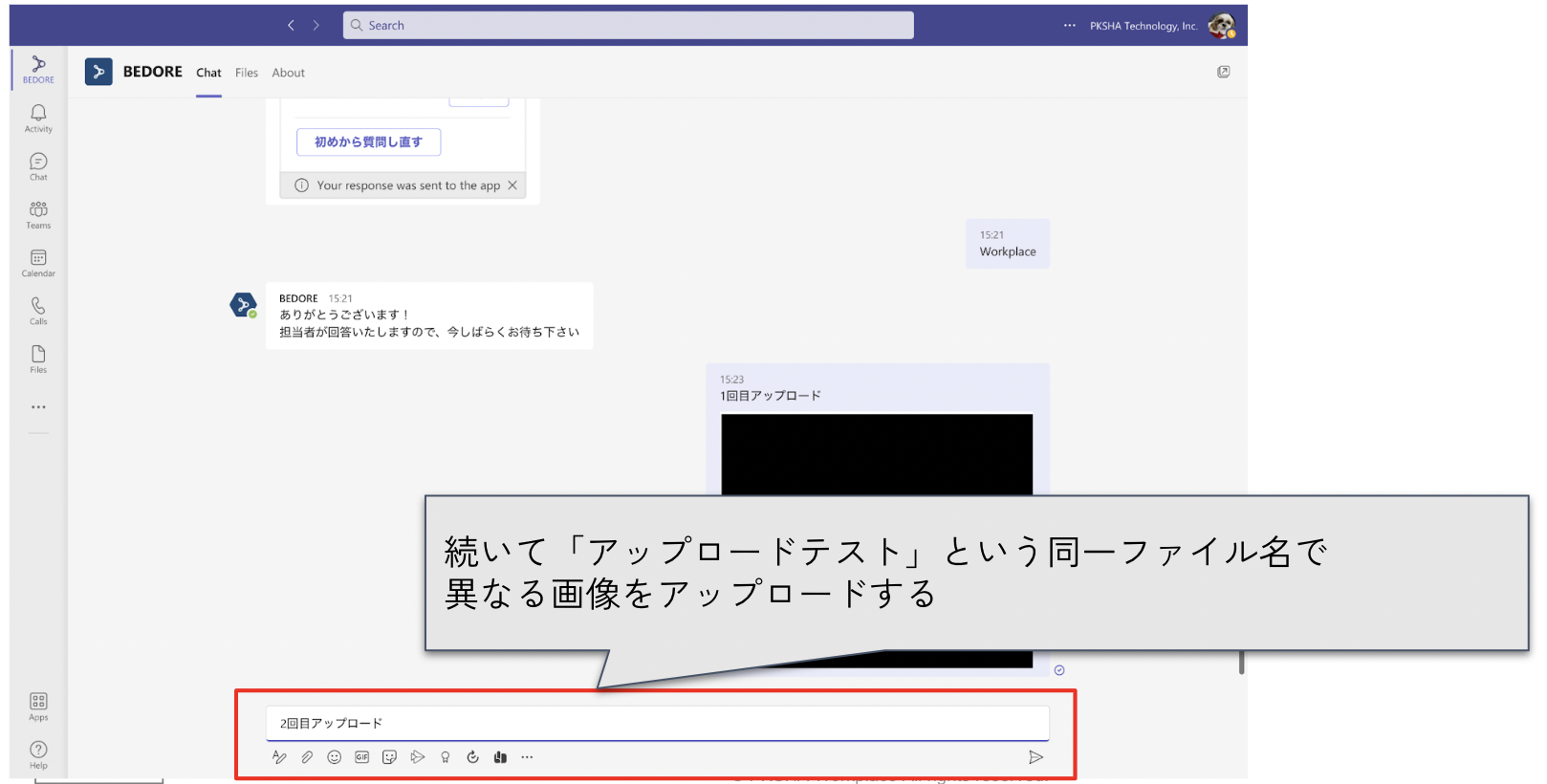
Task: Open the message Format options
Action: coord(279,757)
